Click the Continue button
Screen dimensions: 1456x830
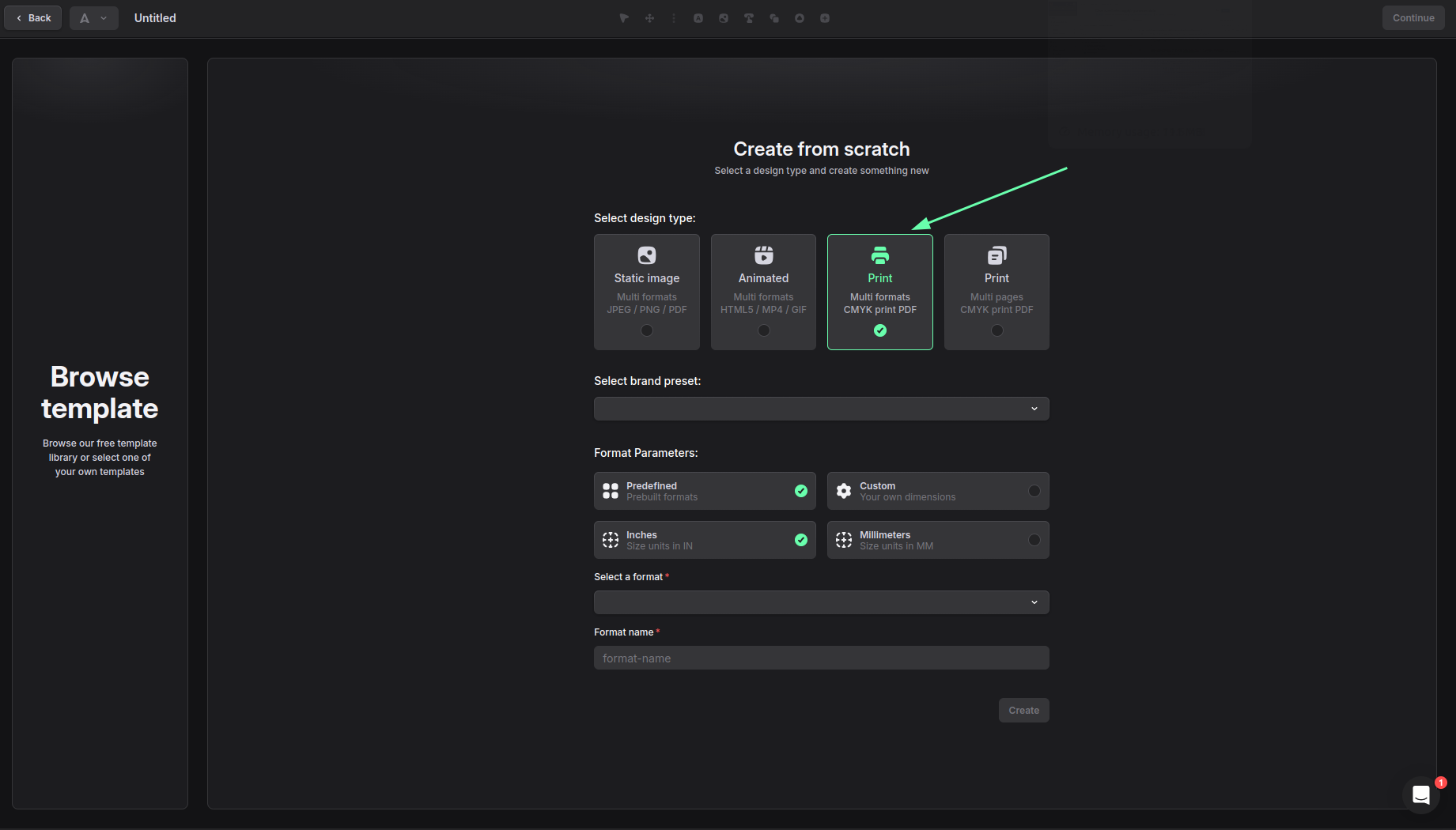tap(1413, 18)
